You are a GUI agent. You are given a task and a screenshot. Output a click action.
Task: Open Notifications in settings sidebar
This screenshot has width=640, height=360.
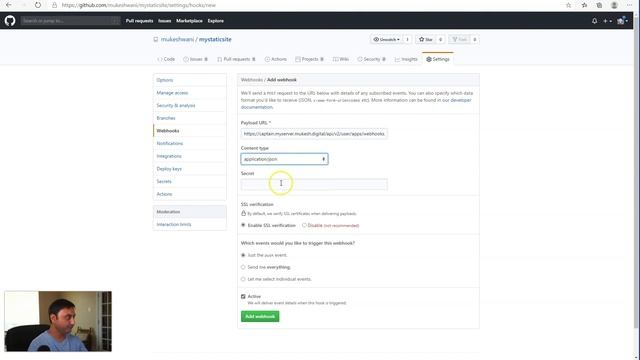[x=190, y=143]
